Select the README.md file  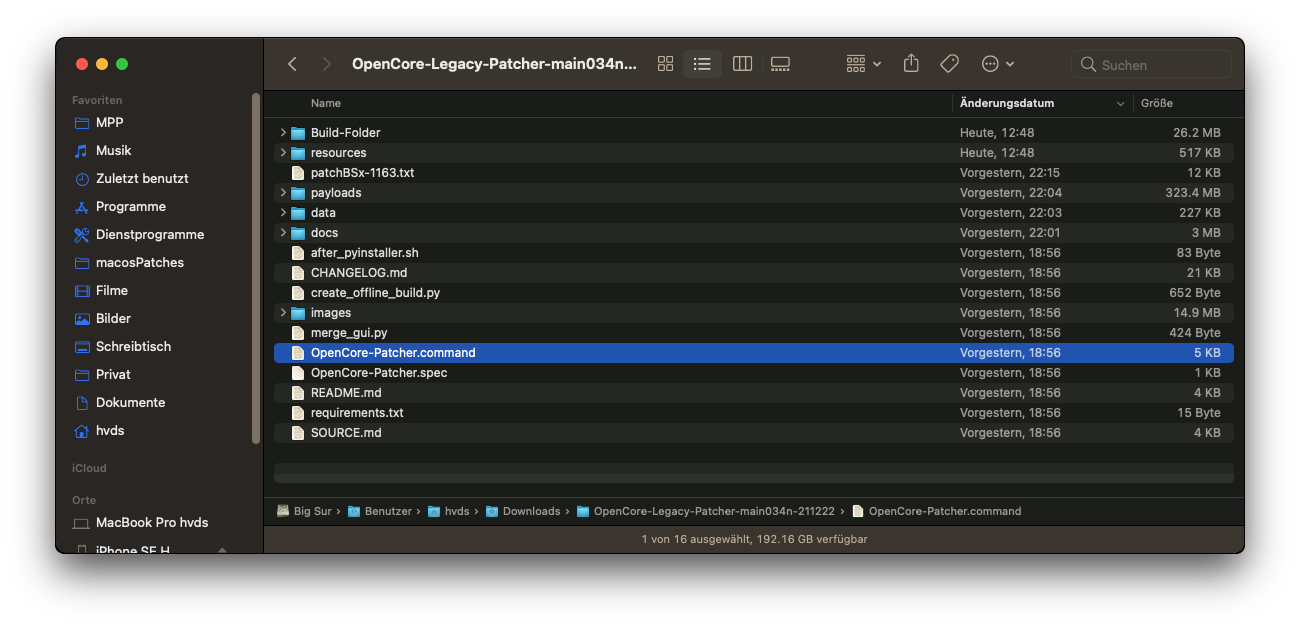tap(754, 393)
